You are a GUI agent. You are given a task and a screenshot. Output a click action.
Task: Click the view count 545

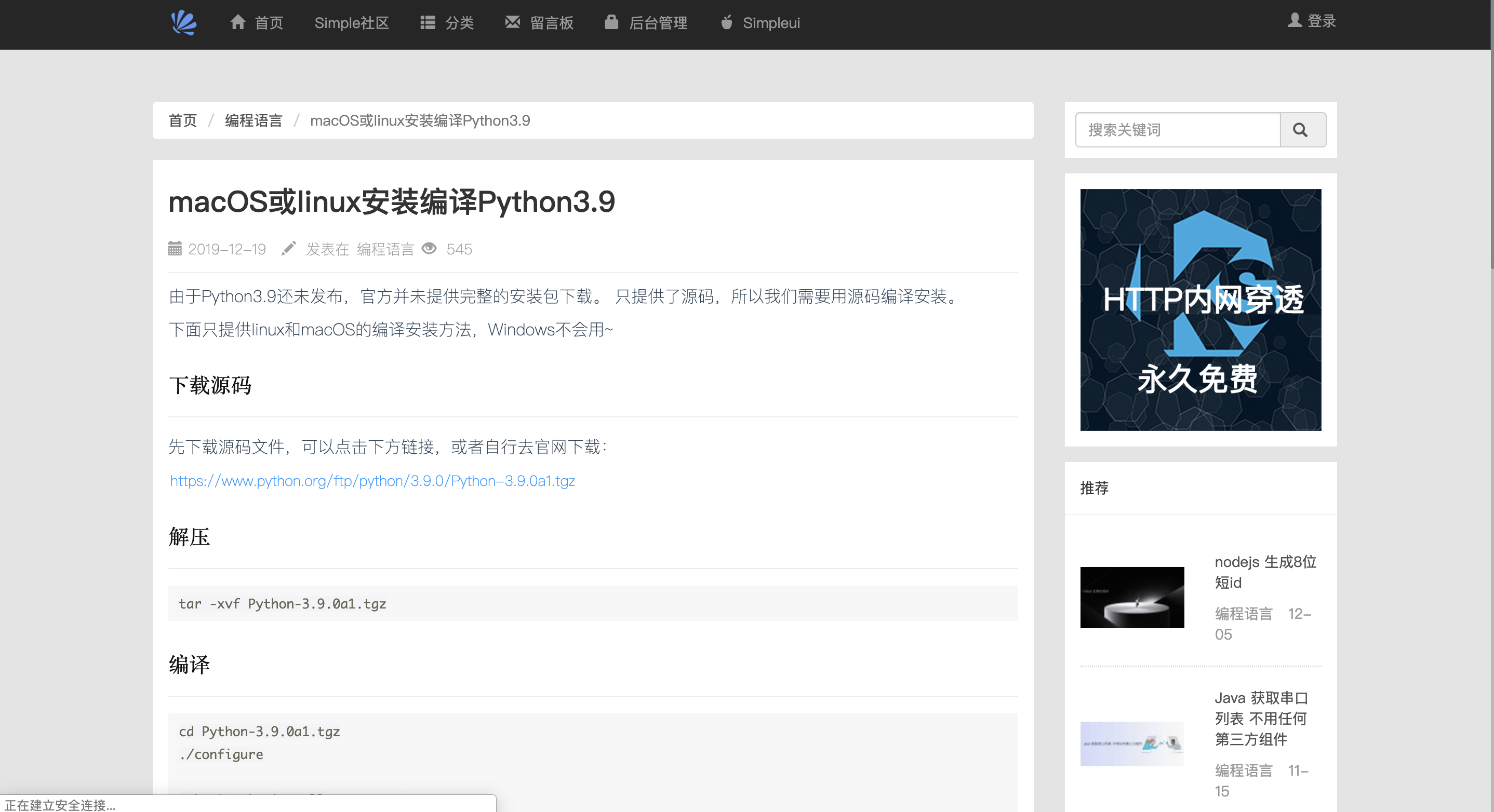[x=459, y=249]
